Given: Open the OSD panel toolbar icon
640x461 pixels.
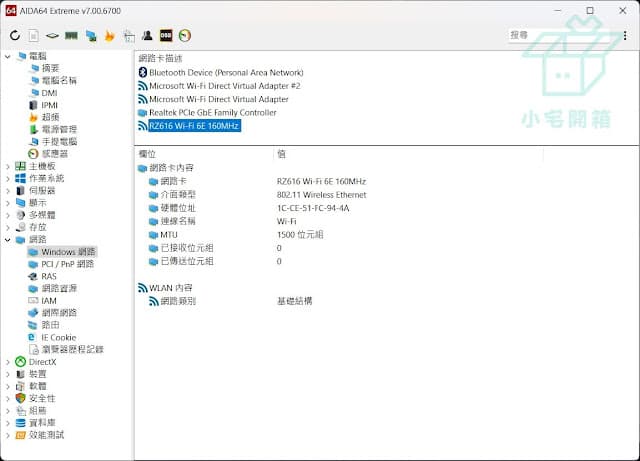Looking at the screenshot, I should [166, 36].
